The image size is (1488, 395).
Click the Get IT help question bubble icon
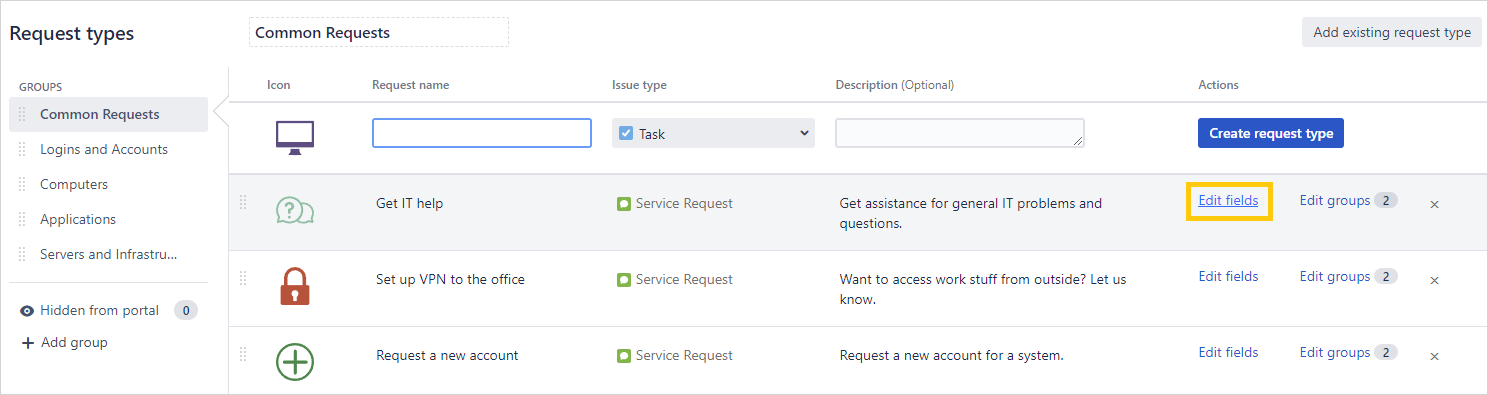point(294,210)
